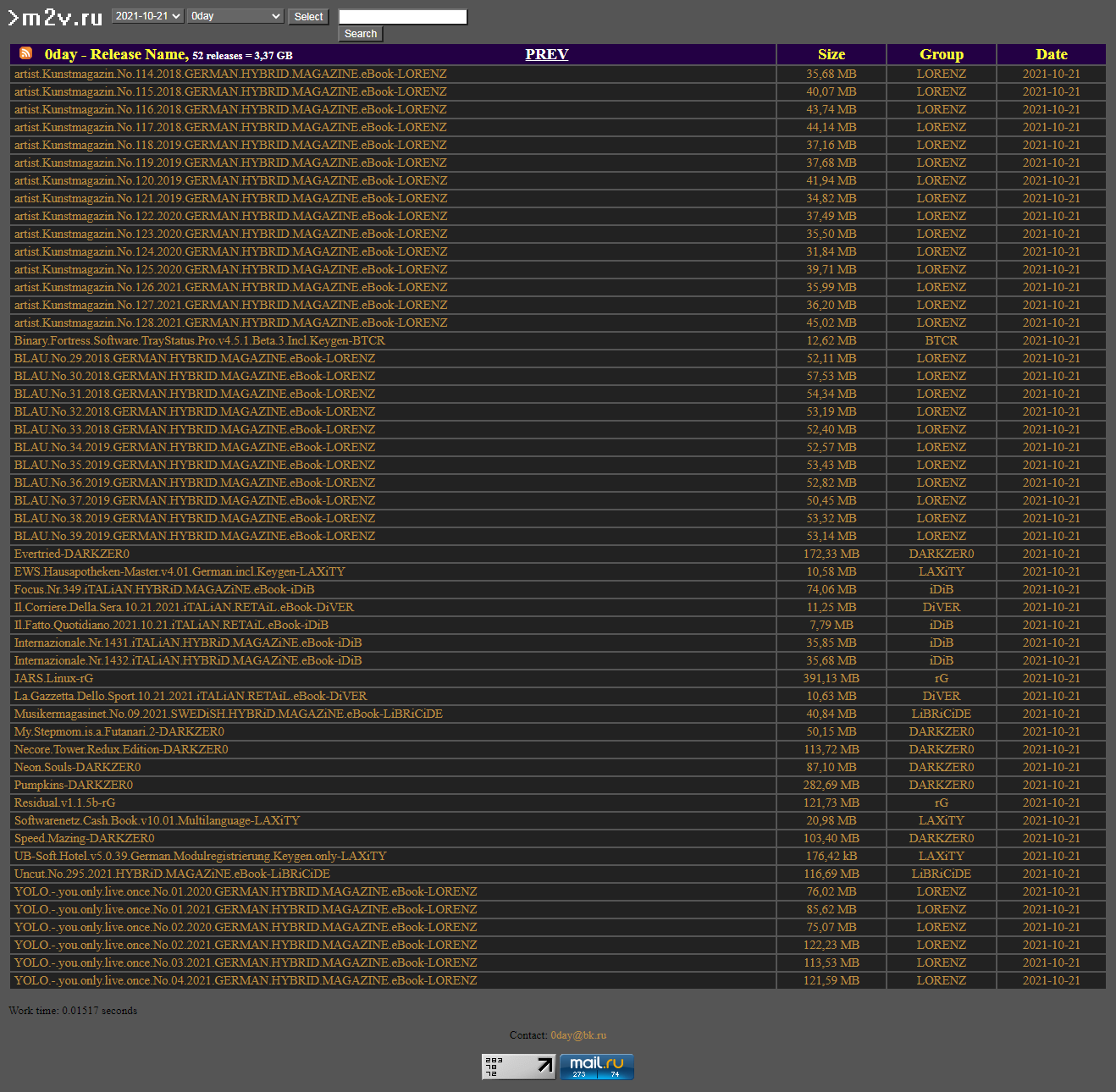Open BLAU.No.29.2018 release
The image size is (1116, 1092).
pyautogui.click(x=195, y=358)
